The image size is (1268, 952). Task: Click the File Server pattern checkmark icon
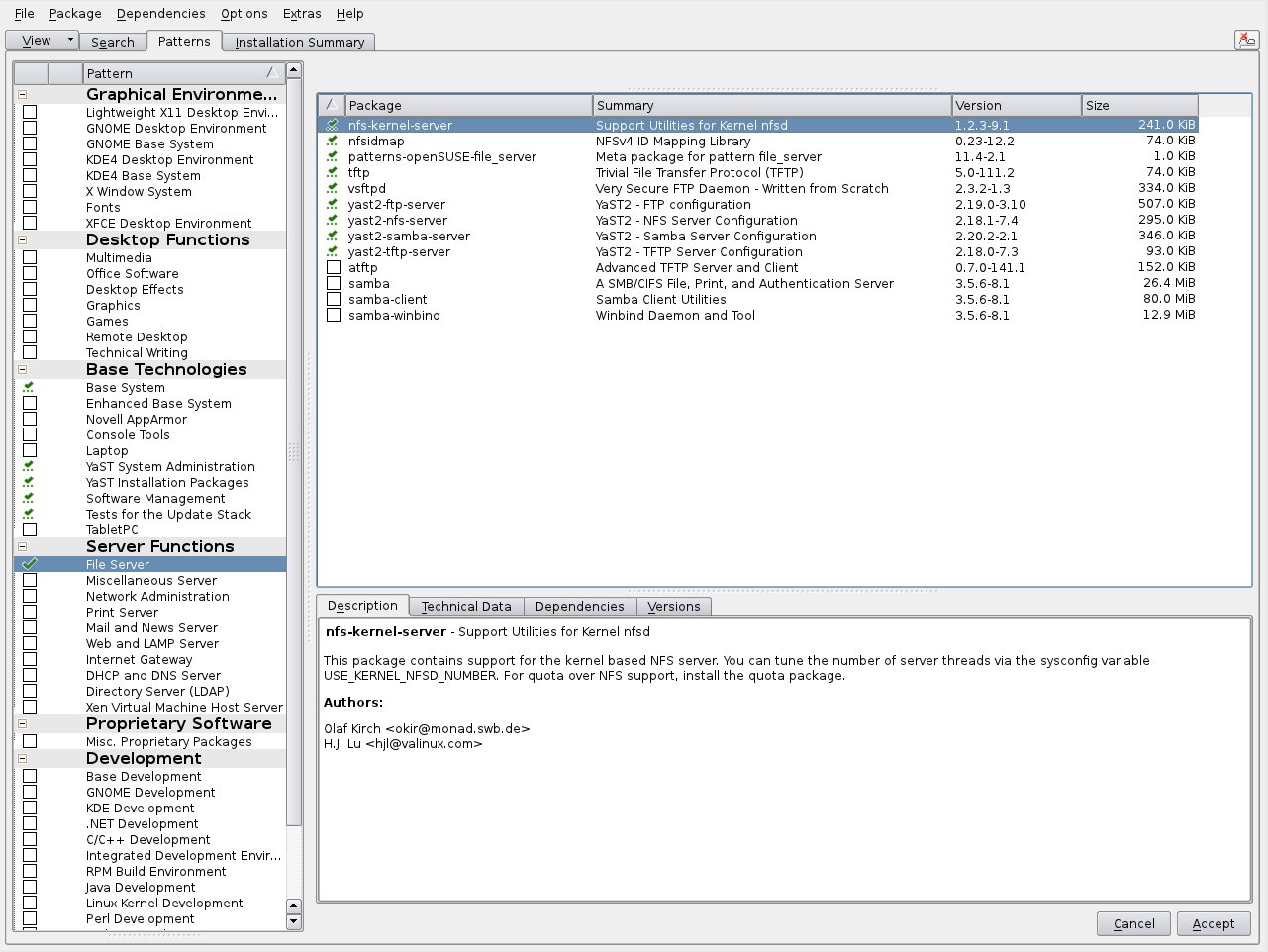pos(30,564)
